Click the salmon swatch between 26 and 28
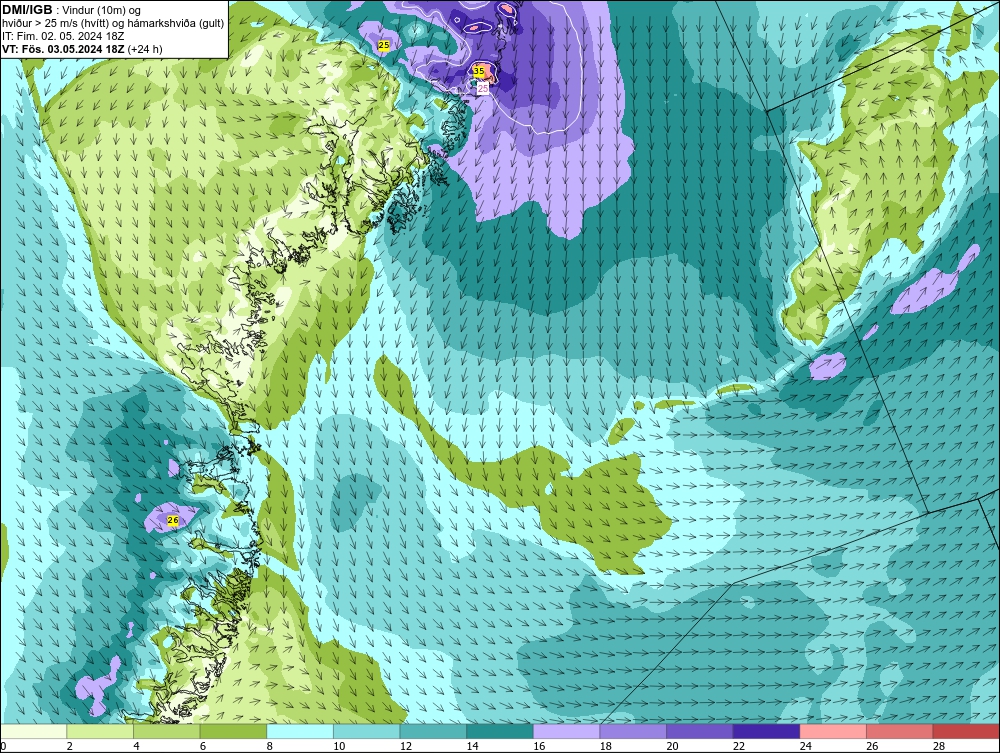This screenshot has height=753, width=1000. tap(900, 731)
